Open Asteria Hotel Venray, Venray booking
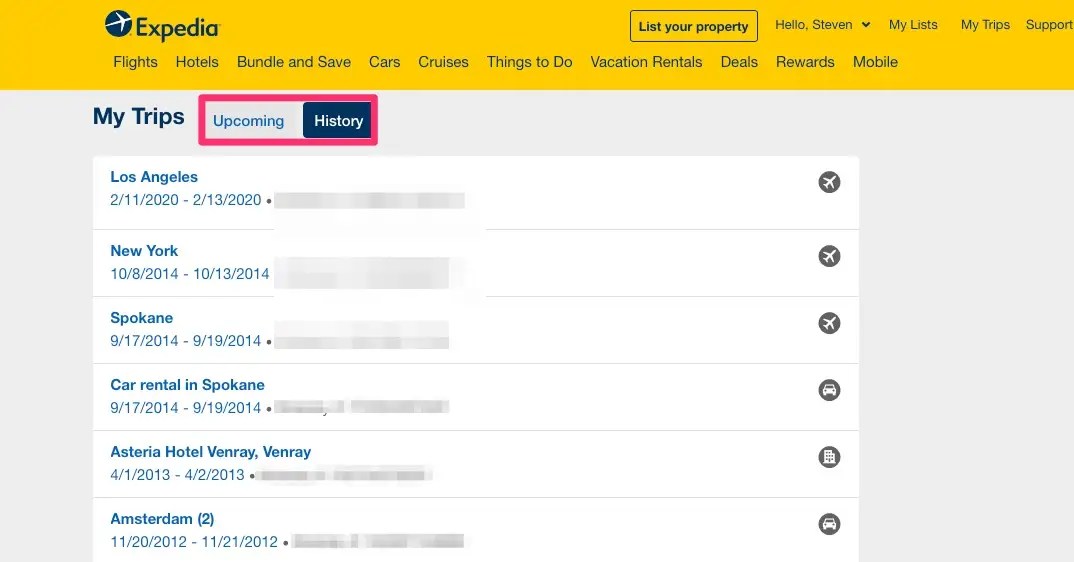 (211, 452)
